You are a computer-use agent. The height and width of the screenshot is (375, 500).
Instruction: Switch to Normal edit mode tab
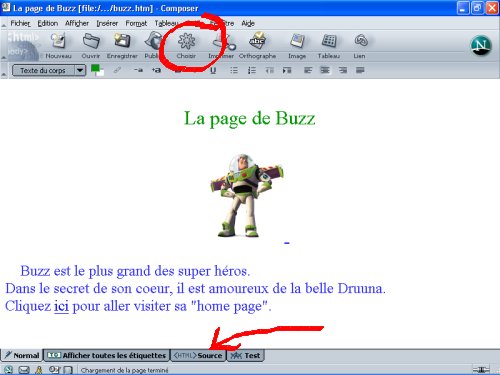point(22,355)
